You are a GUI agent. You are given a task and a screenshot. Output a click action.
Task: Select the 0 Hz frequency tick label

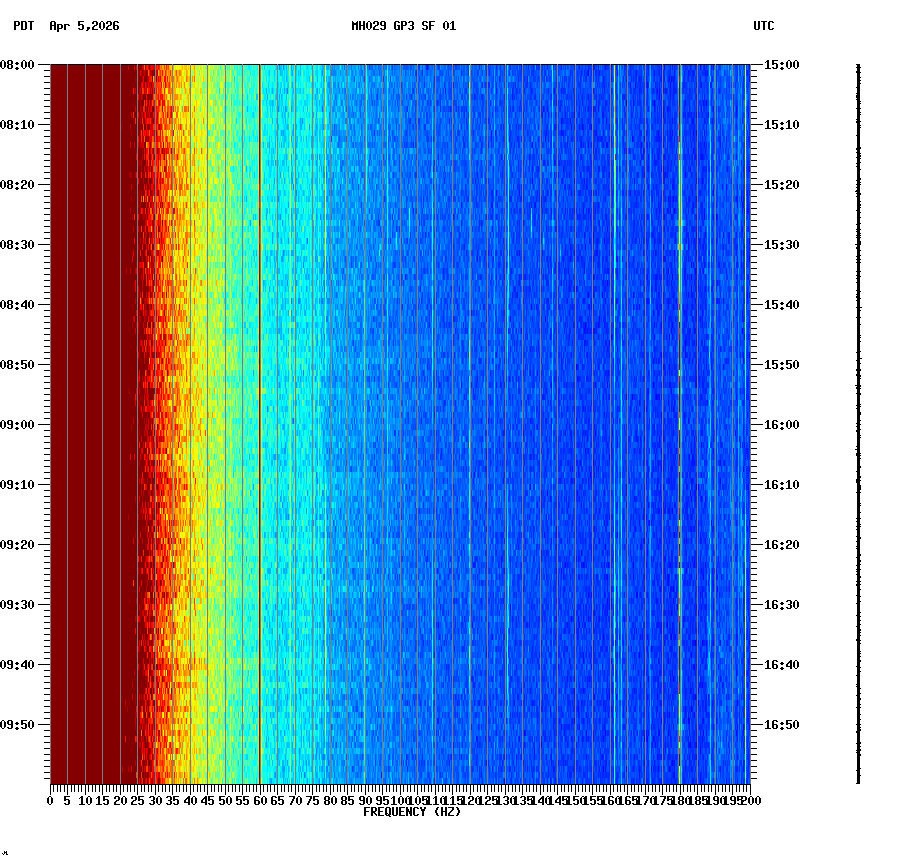(x=48, y=800)
